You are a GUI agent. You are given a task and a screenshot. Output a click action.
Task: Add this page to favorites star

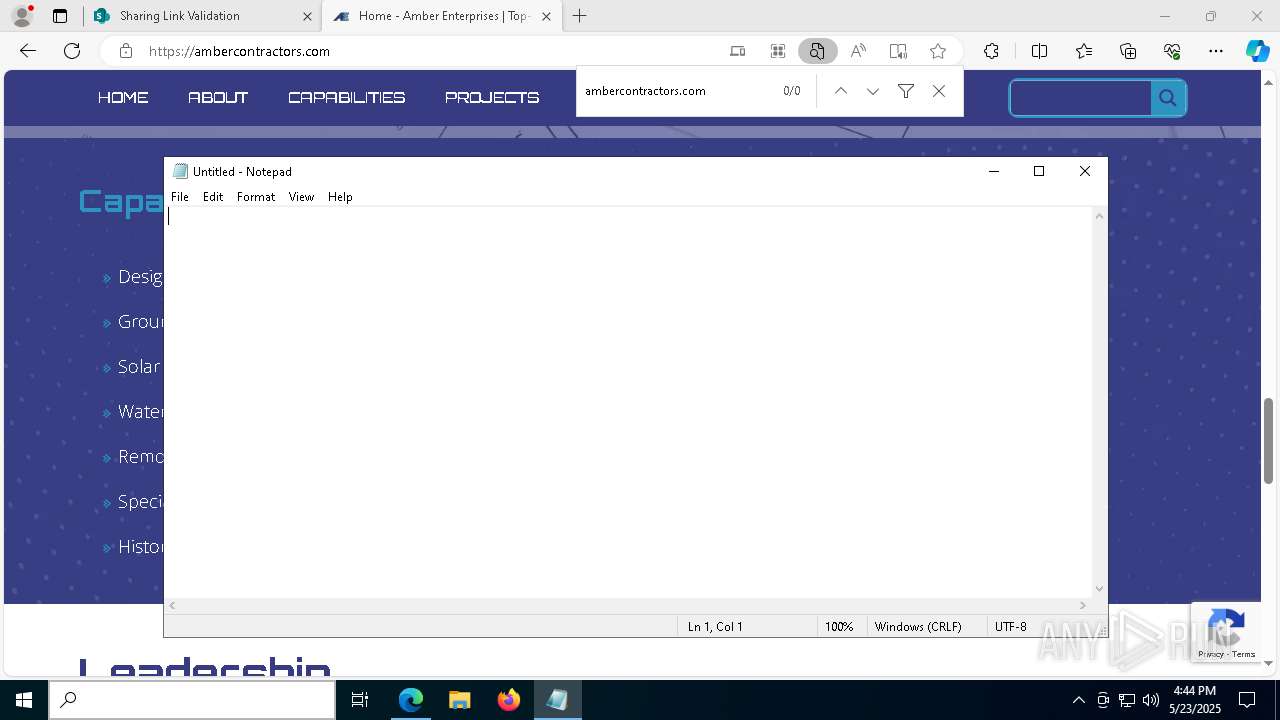pos(938,51)
